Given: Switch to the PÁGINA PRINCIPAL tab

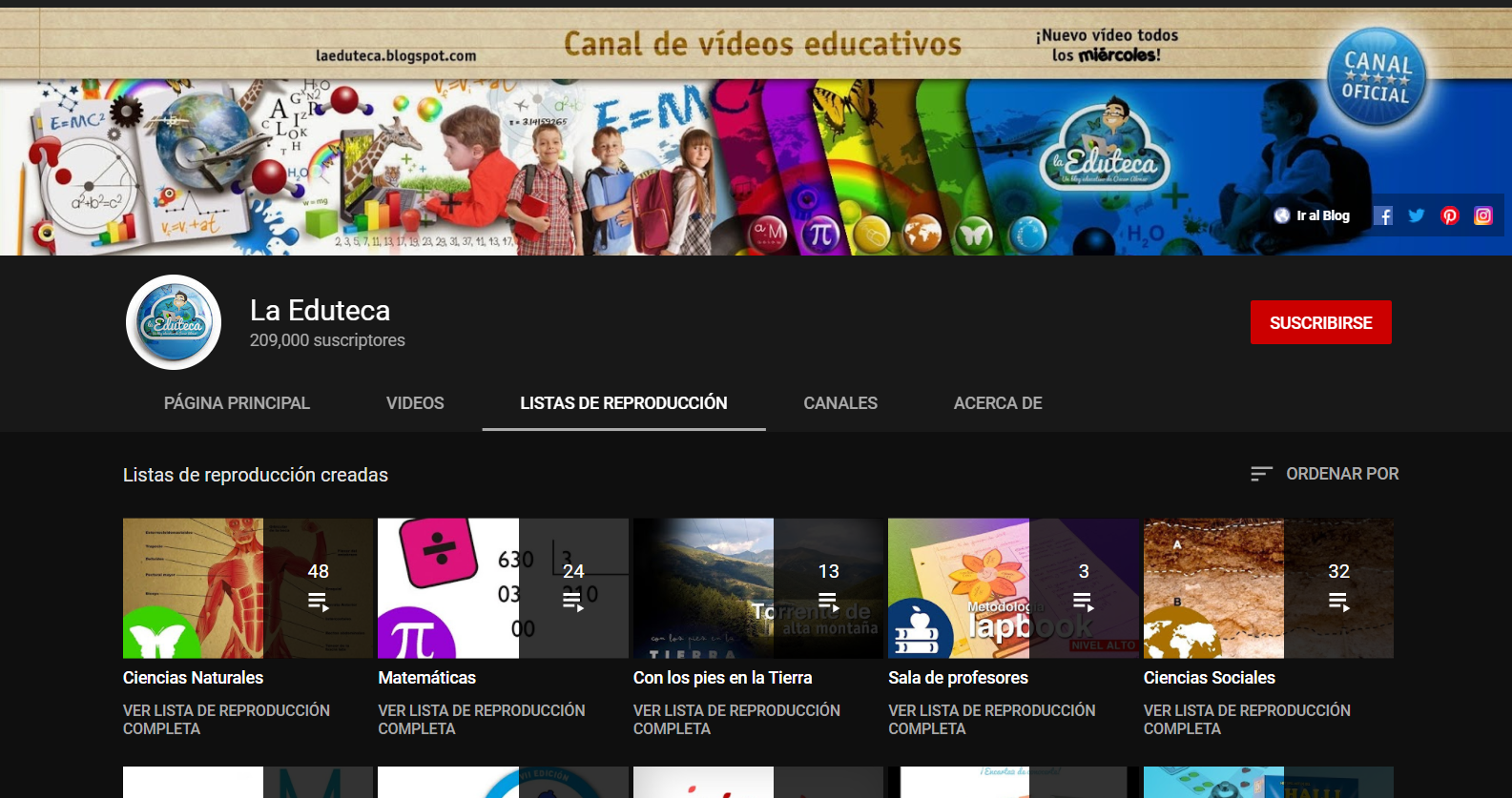Looking at the screenshot, I should coord(237,403).
